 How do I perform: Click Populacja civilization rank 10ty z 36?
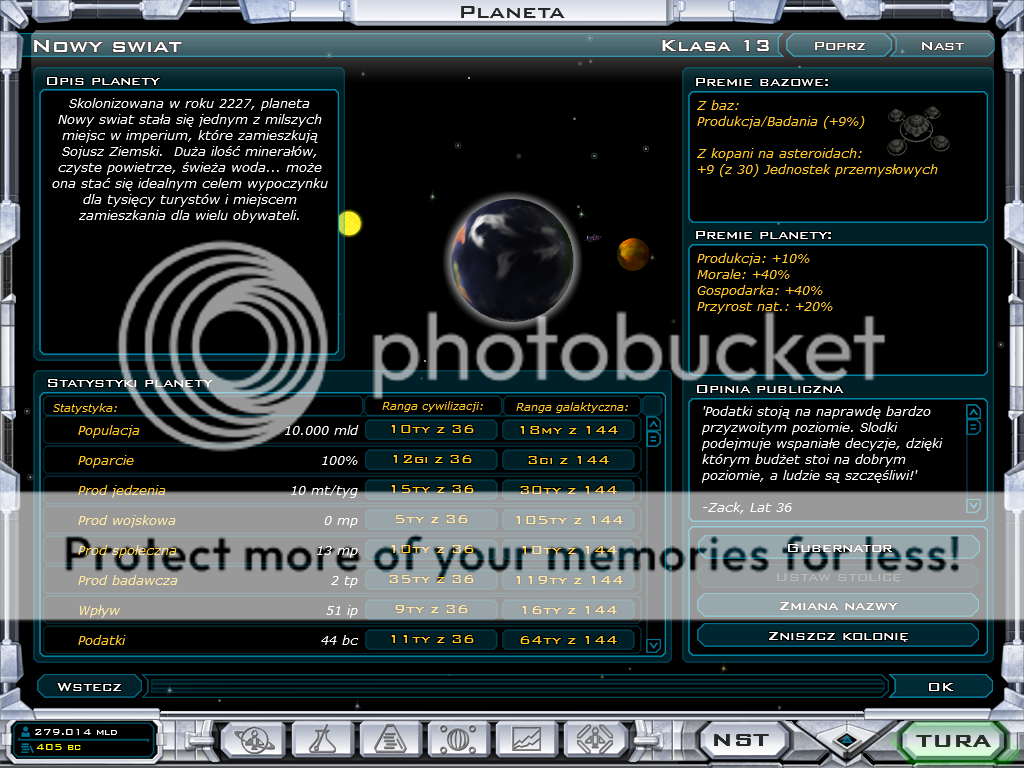click(432, 430)
